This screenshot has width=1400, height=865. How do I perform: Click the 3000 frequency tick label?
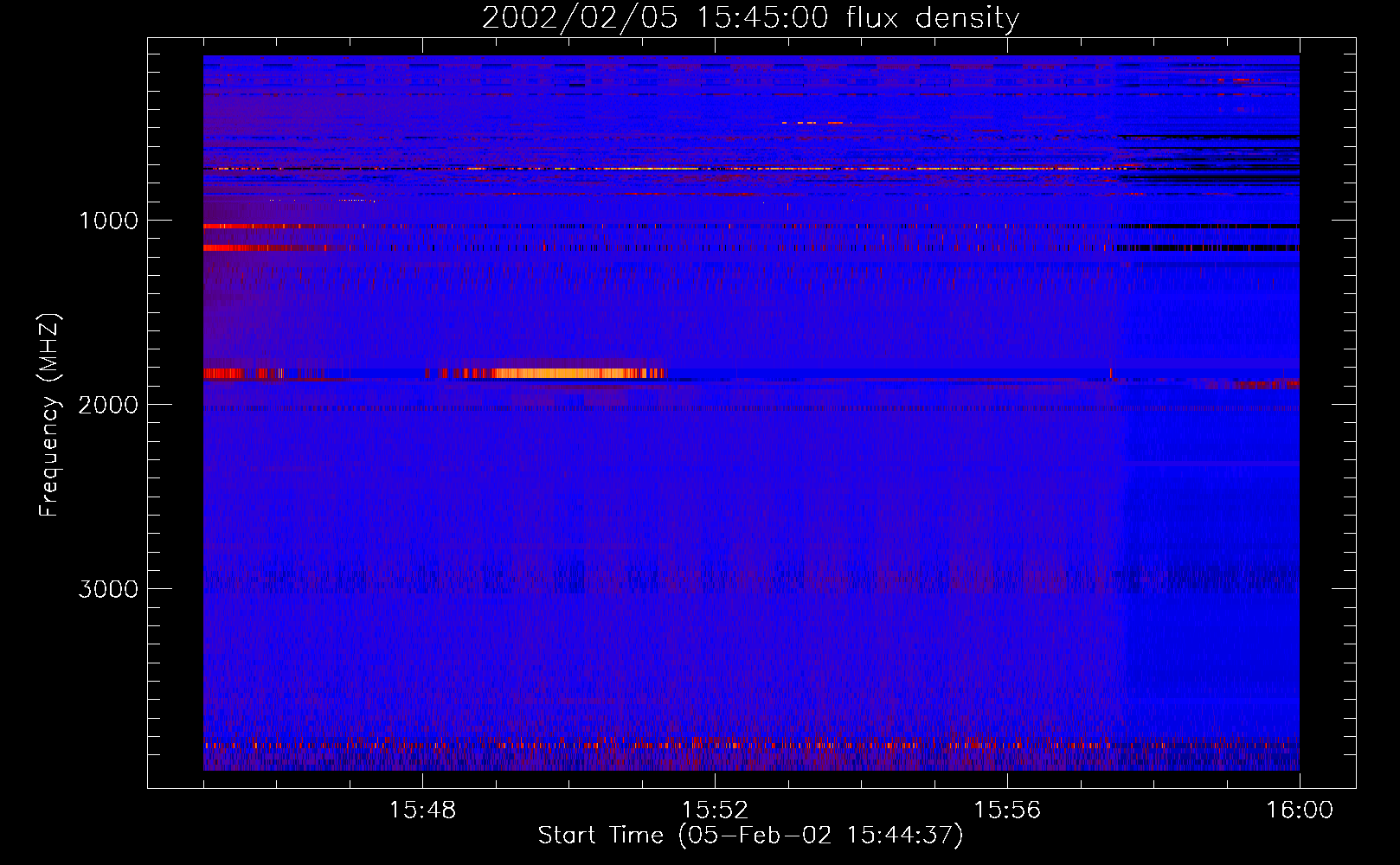coord(108,589)
